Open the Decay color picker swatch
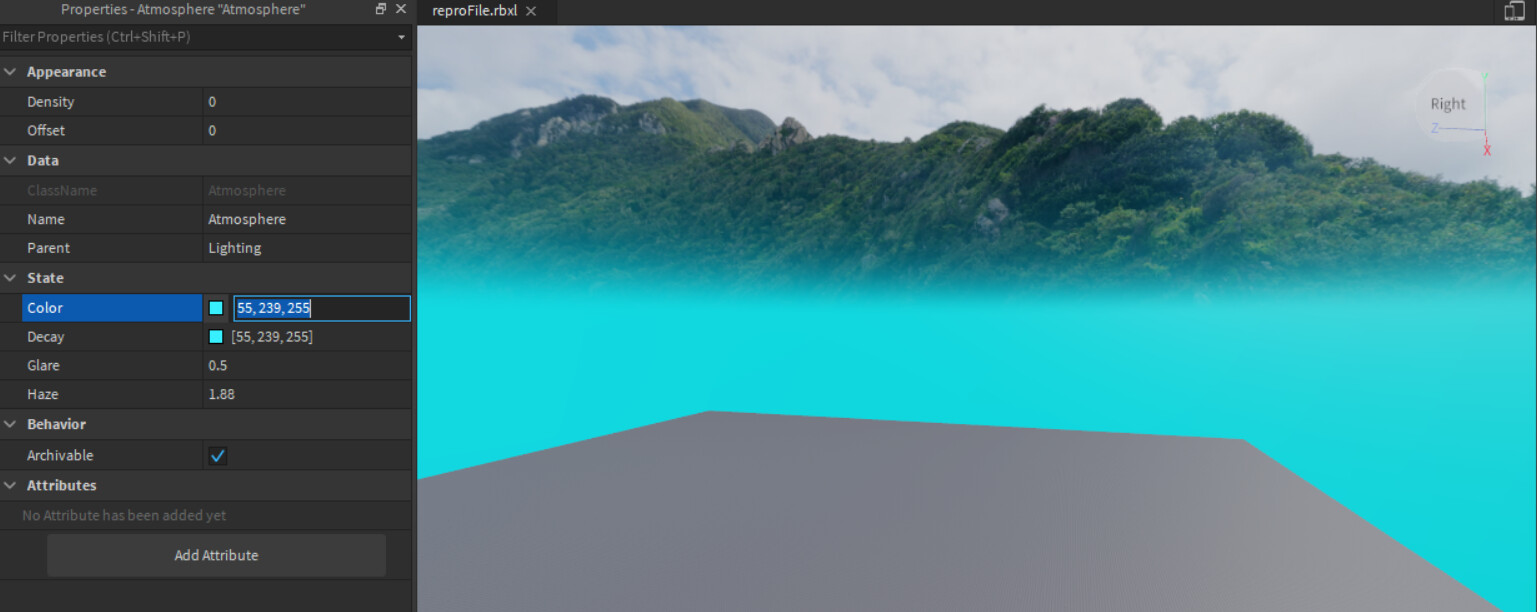The height and width of the screenshot is (612, 1537). pyautogui.click(x=216, y=337)
